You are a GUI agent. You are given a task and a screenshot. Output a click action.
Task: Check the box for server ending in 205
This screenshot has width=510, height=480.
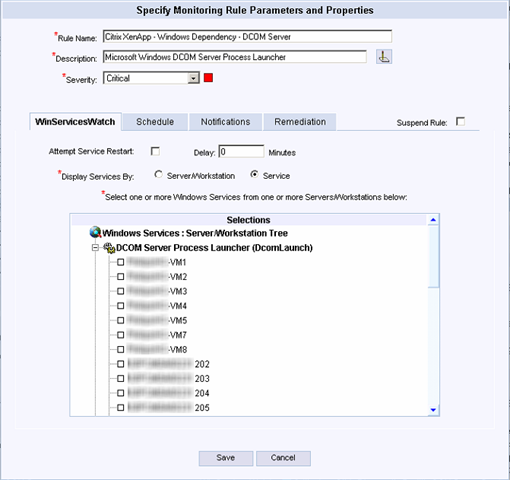tap(121, 408)
